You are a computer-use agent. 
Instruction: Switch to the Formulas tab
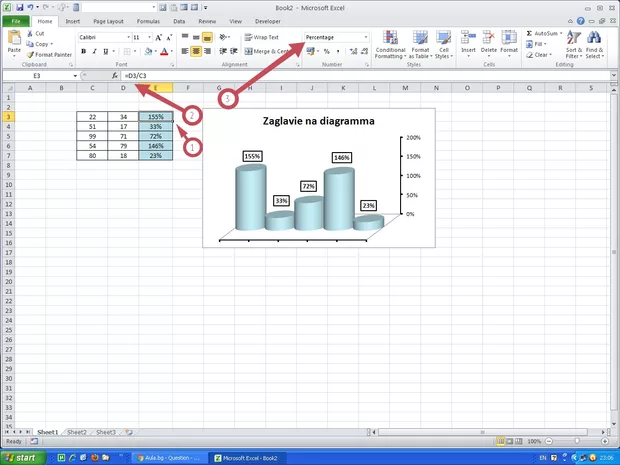point(148,21)
